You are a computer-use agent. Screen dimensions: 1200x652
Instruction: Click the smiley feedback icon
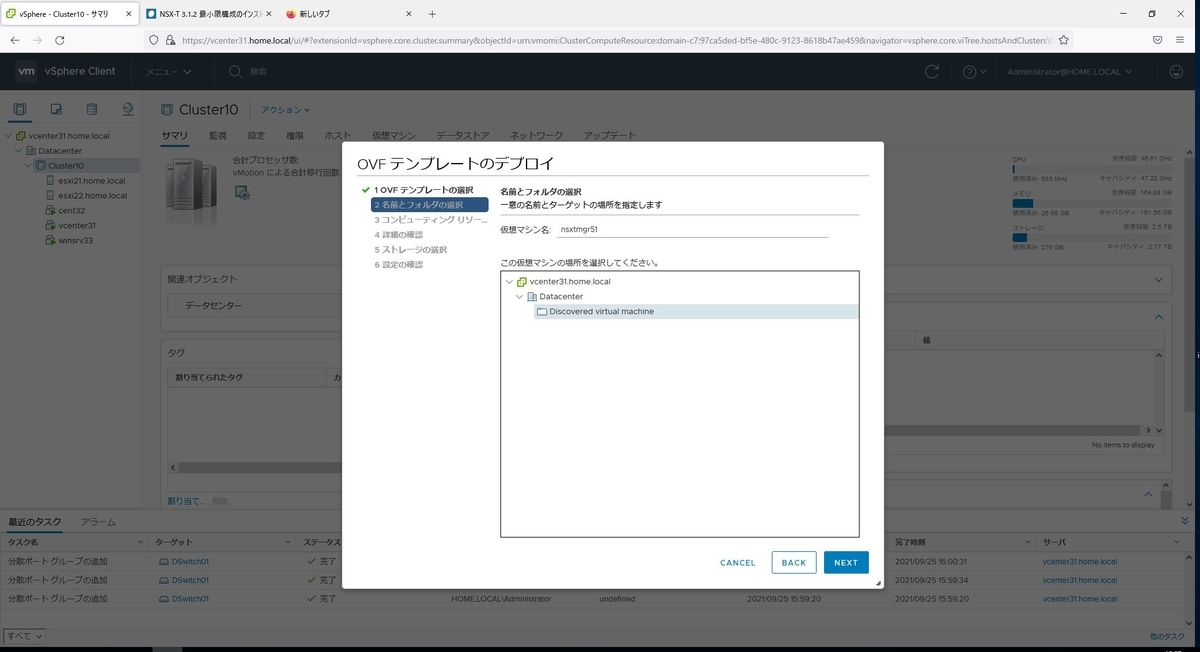pos(1176,72)
